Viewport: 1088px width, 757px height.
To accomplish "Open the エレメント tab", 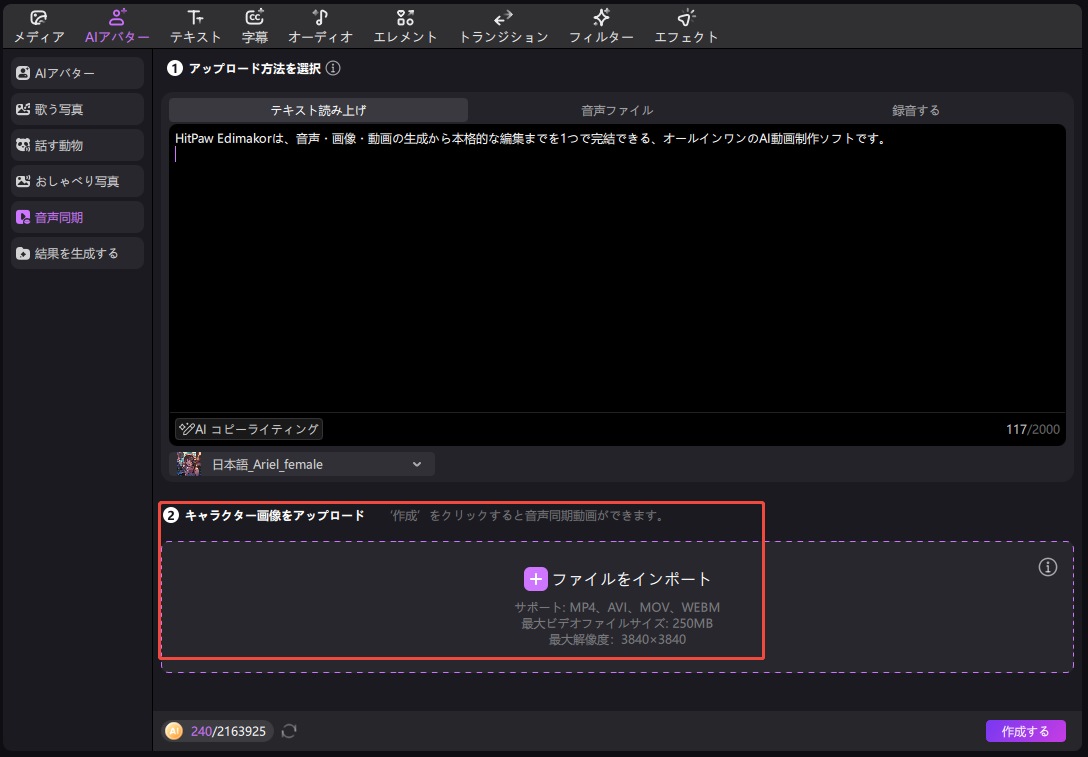I will coord(405,26).
